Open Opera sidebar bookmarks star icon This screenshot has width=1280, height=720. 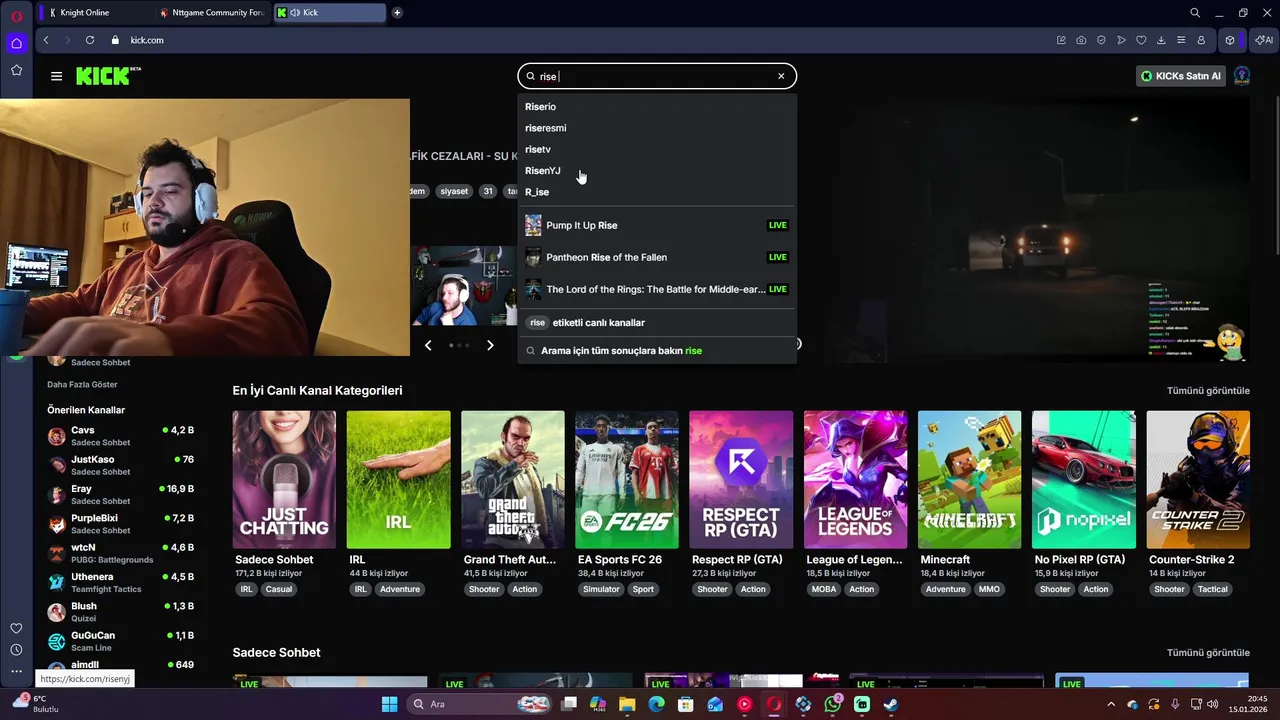[x=16, y=70]
